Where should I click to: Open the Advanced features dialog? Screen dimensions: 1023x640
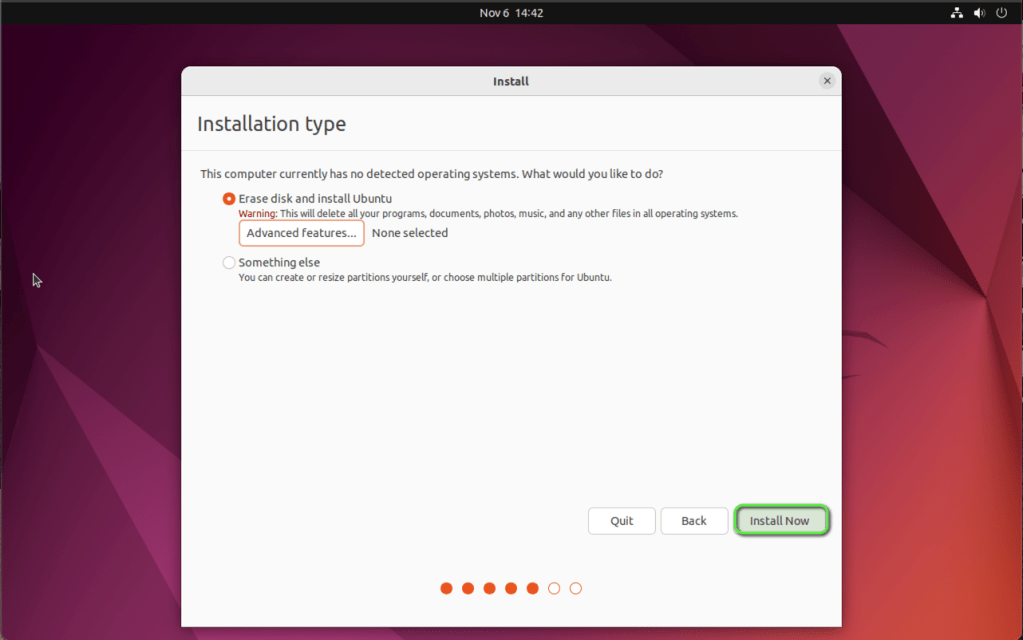(x=301, y=233)
